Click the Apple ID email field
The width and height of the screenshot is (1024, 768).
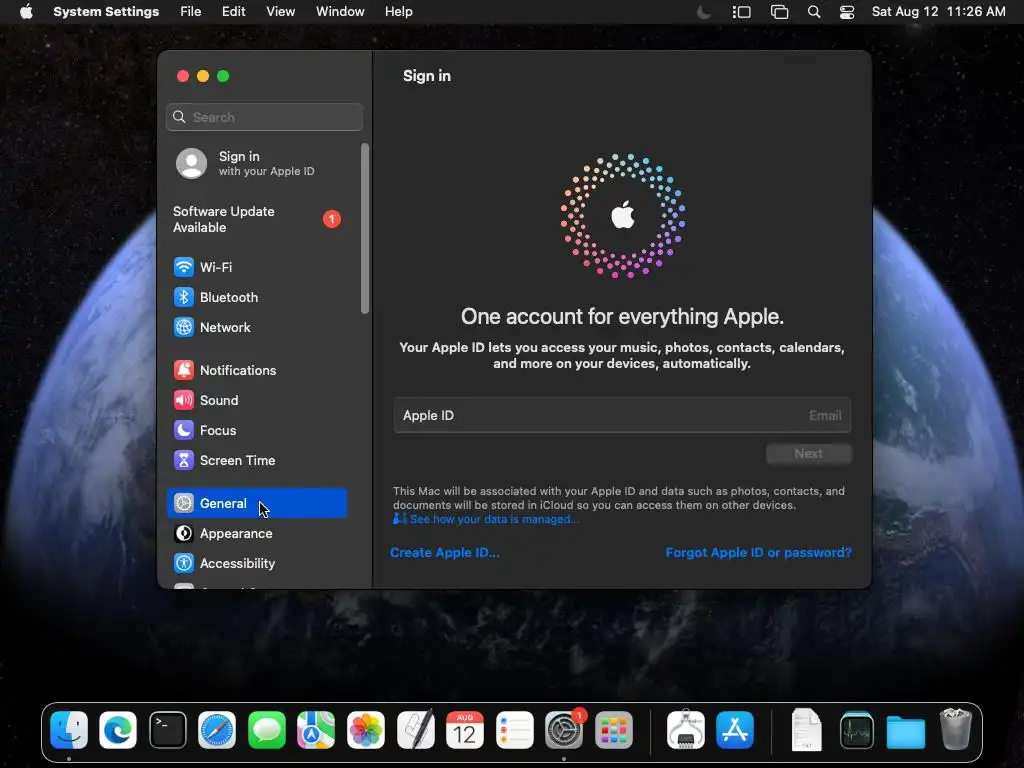click(x=622, y=415)
